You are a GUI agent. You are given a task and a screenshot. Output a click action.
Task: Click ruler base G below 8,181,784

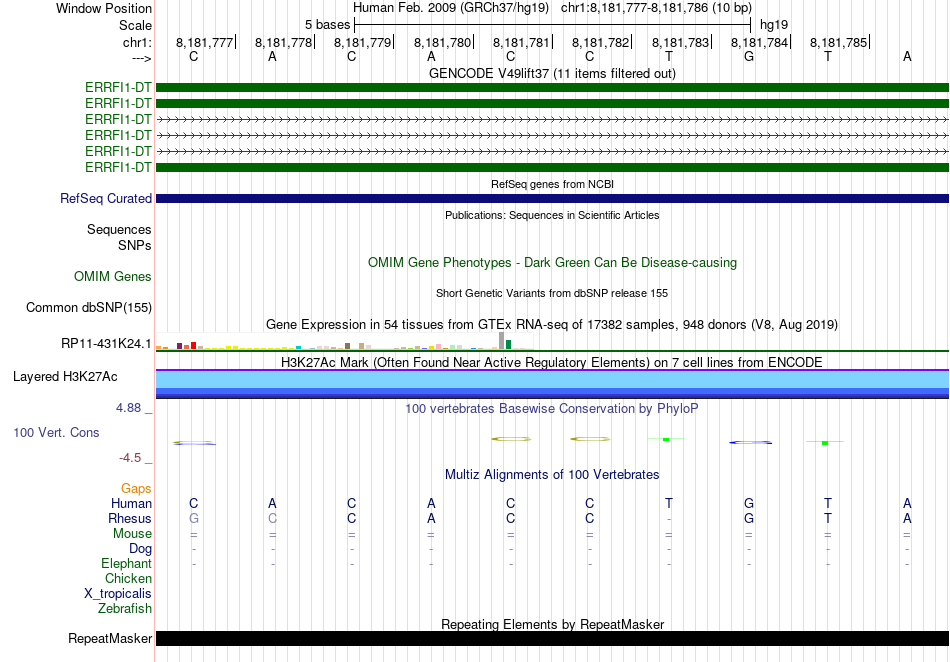coord(749,56)
